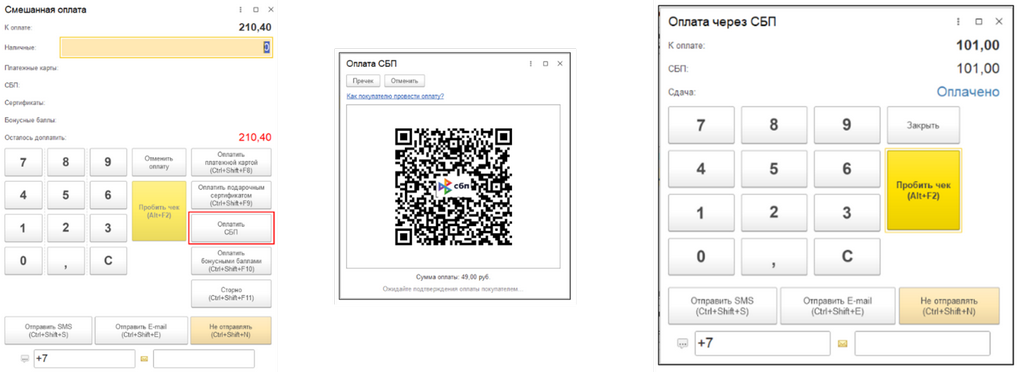Click Отправить SMS in Оплата через СБП
The width and height of the screenshot is (1024, 372).
(722, 305)
